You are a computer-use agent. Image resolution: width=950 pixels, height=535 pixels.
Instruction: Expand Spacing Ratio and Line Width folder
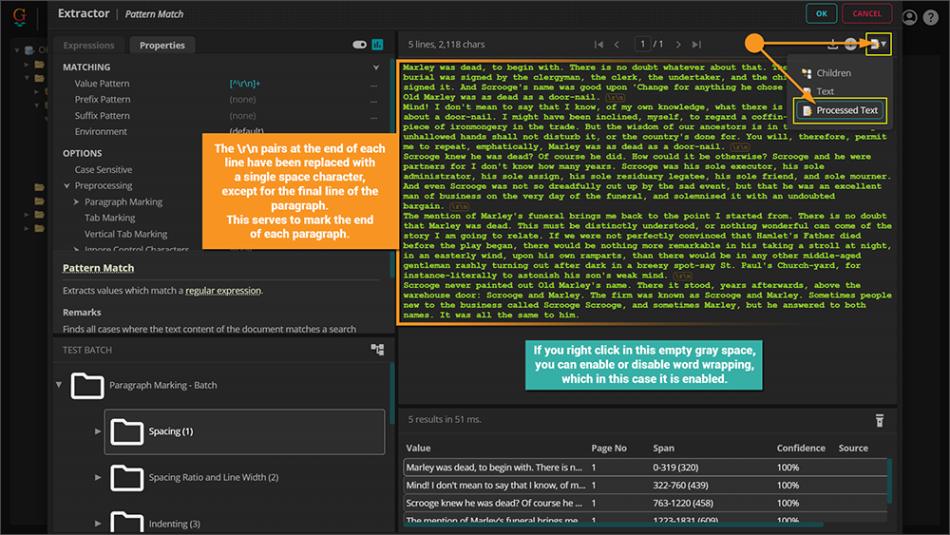[x=98, y=477]
